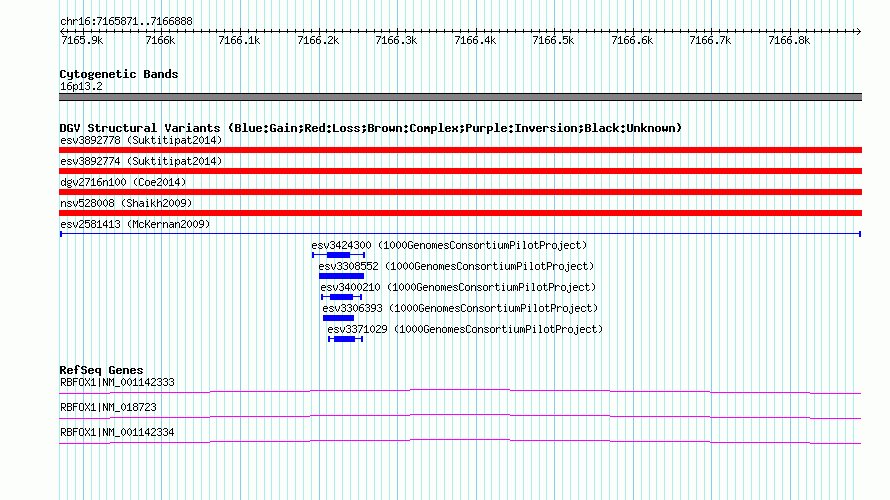The height and width of the screenshot is (500, 890).
Task: Select the blue gain glyph for esv3371029
Action: 345,339
